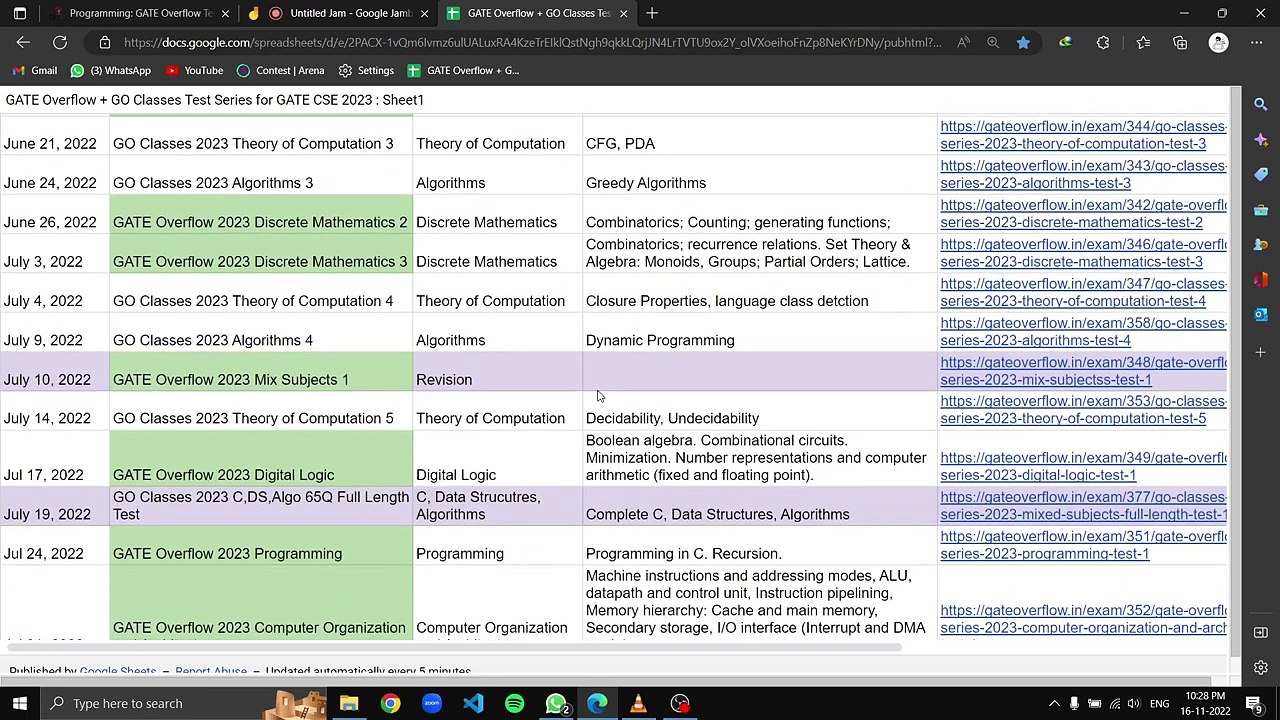Open the WhatsApp bookmark
The image size is (1280, 720).
pyautogui.click(x=111, y=71)
